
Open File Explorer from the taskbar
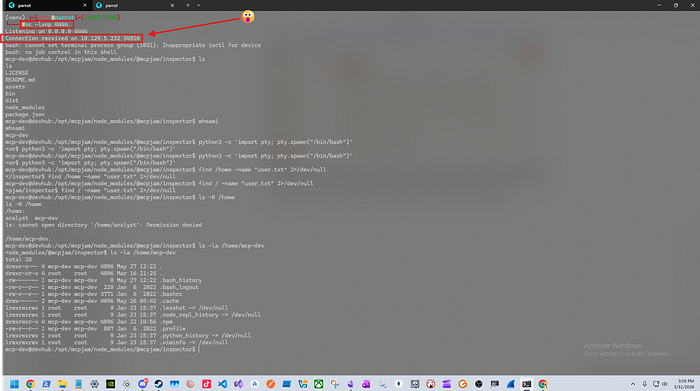click(x=62, y=384)
